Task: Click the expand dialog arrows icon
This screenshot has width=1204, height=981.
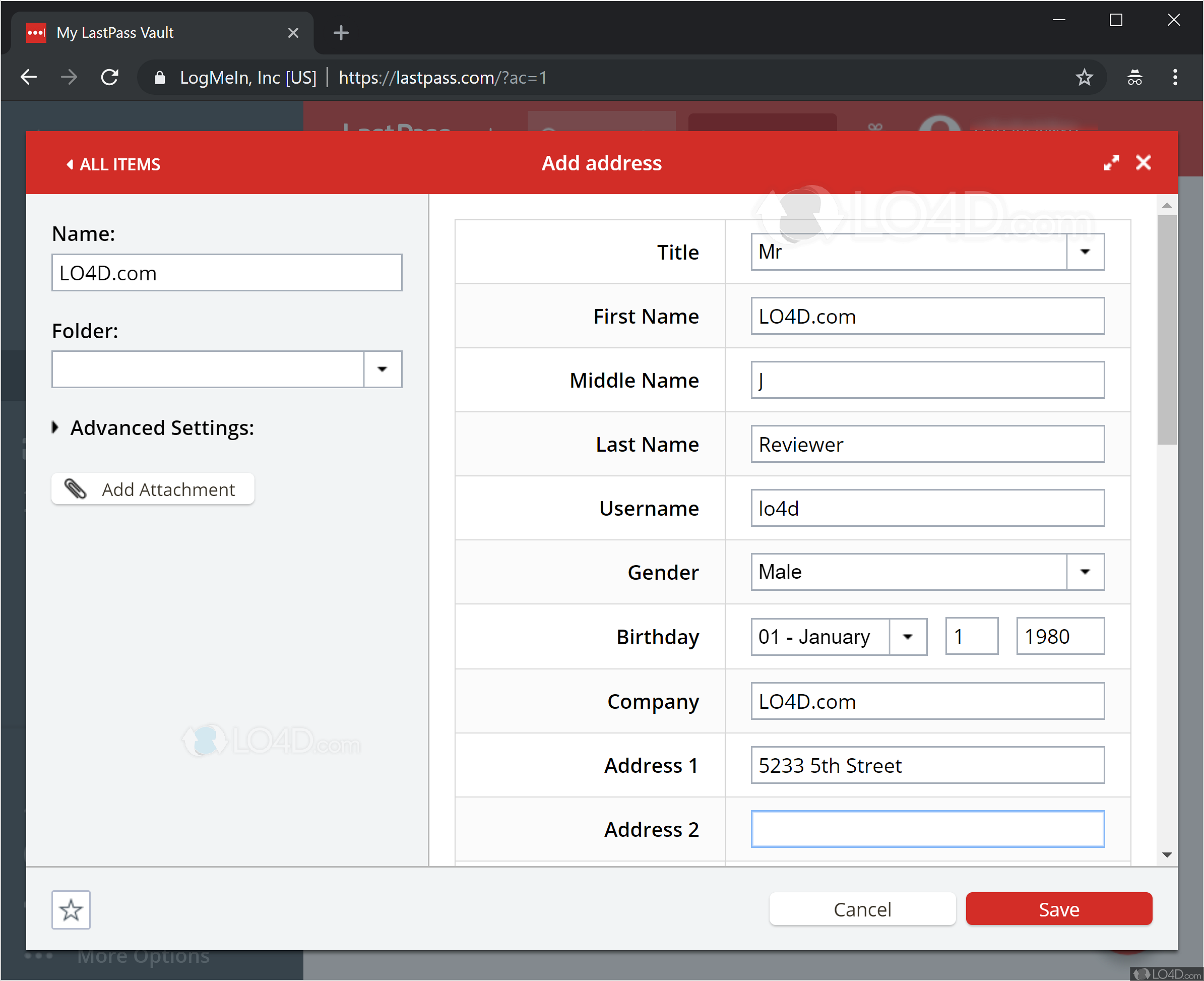Action: click(x=1111, y=163)
